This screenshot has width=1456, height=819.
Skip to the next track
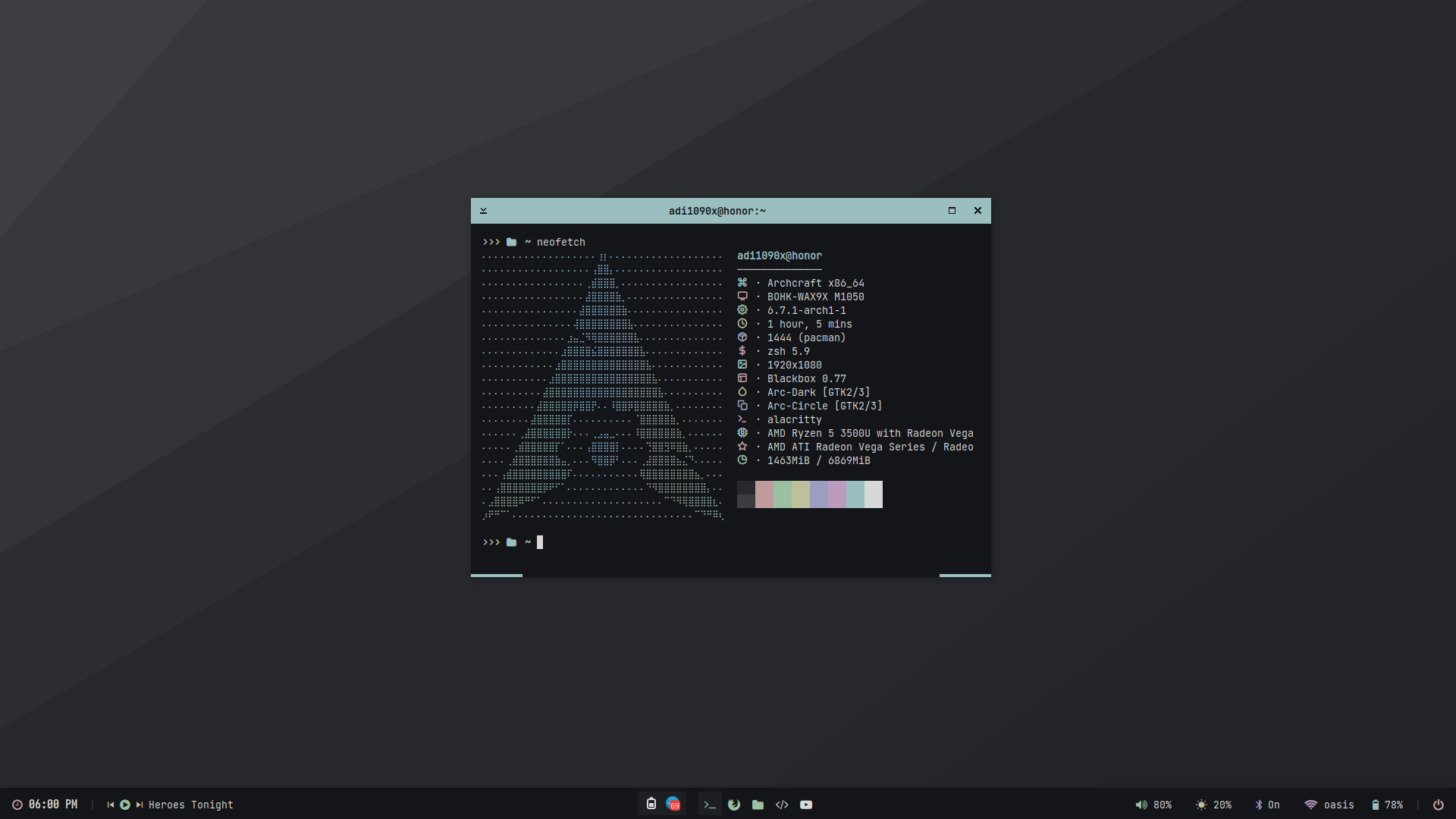pos(140,805)
